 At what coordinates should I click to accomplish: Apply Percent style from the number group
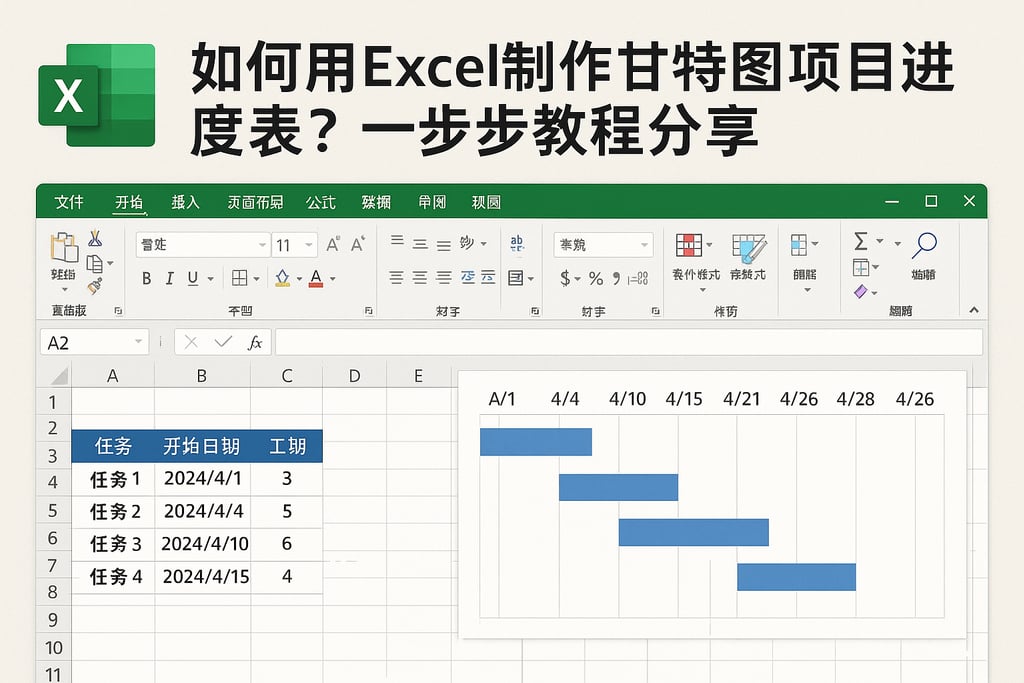[595, 279]
